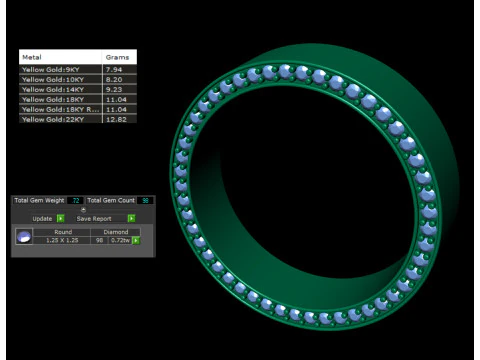Click the 1.25 X 1.25 size cell

(x=62, y=240)
